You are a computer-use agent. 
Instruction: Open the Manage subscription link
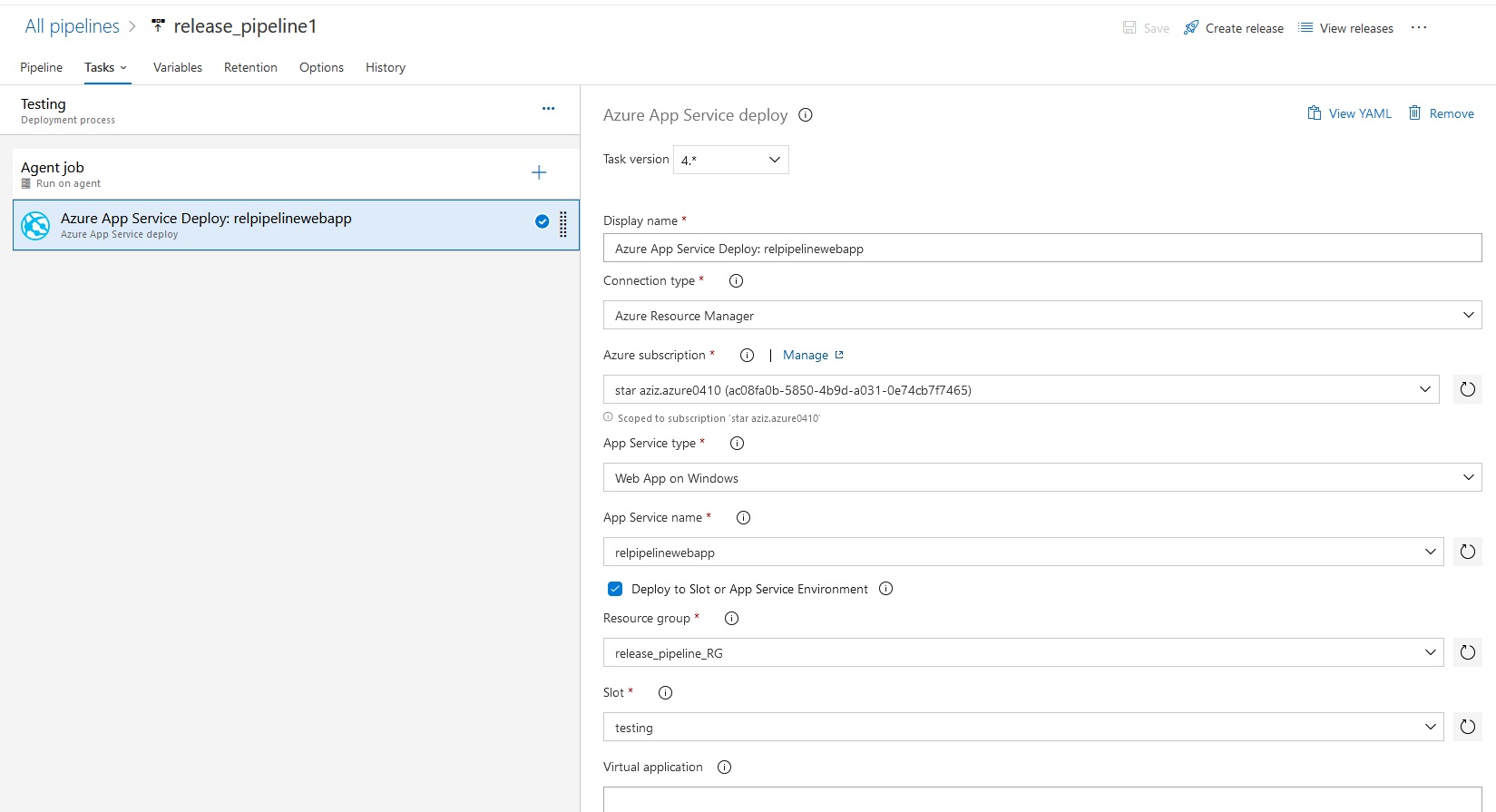[813, 355]
